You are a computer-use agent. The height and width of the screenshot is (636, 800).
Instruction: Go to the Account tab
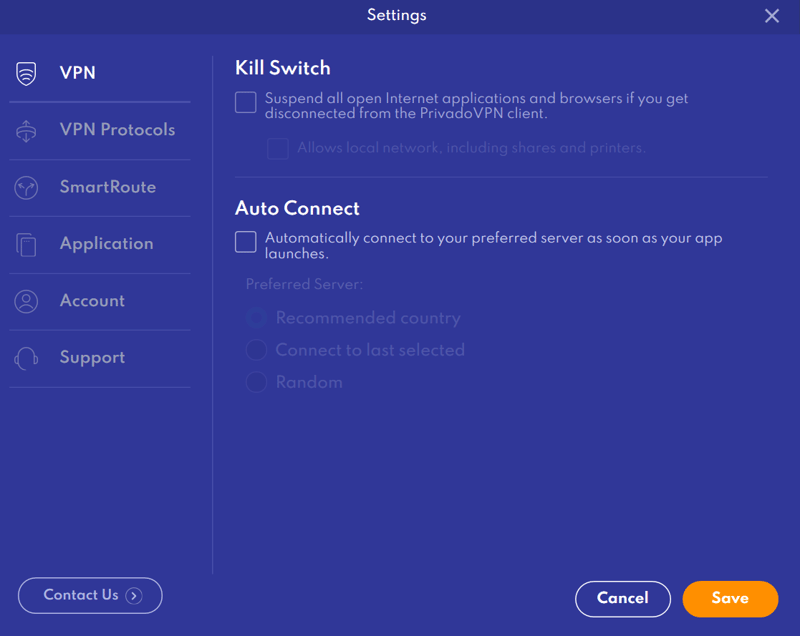[x=92, y=301]
